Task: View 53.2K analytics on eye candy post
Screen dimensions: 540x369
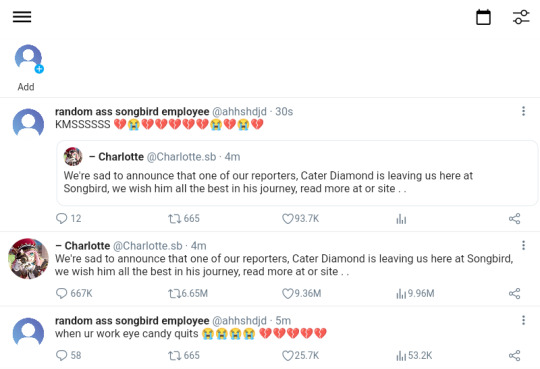Action: coord(414,355)
